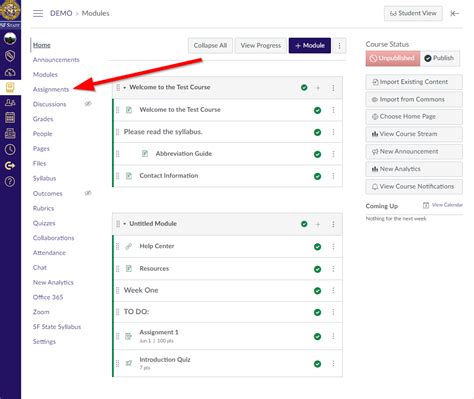Open the Help question mark icon in global sidebar
This screenshot has height=399, width=474.
pos(10,181)
